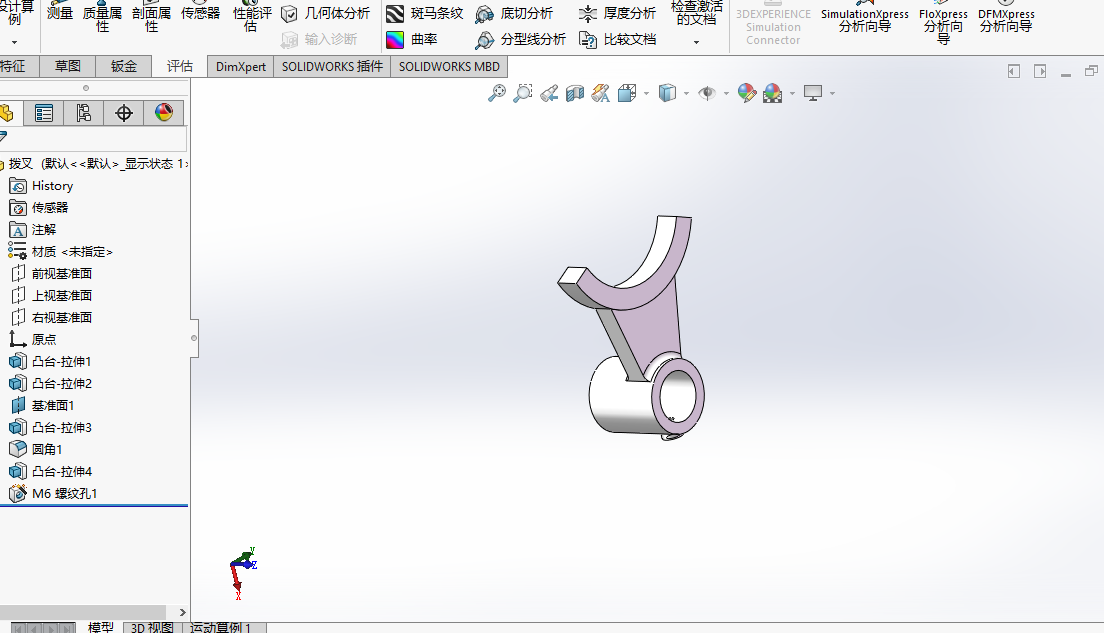Select 传感器 folder in feature tree
Screen dimensions: 1104x633
(39, 208)
